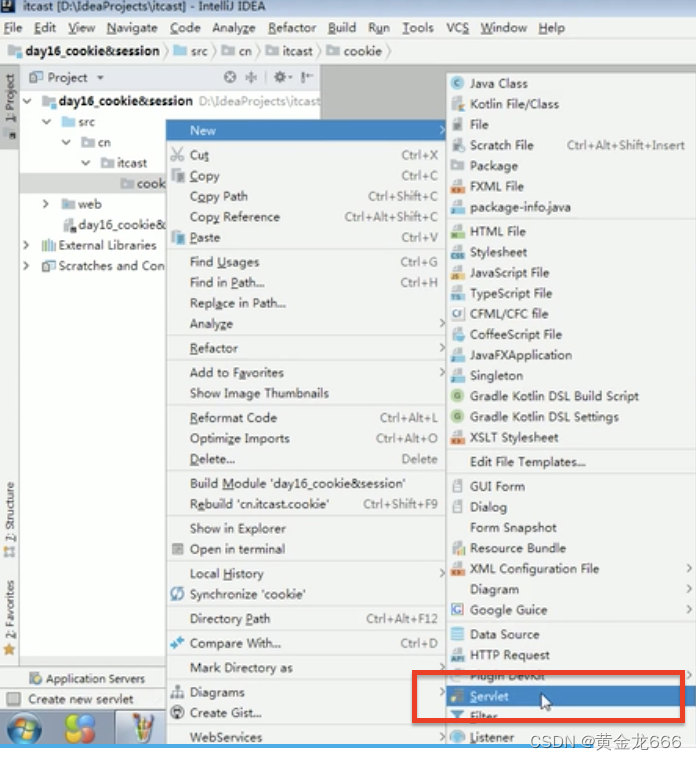This screenshot has width=696, height=760.
Task: Click the Synchronize 'cookie' refresh icon
Action: 177,594
